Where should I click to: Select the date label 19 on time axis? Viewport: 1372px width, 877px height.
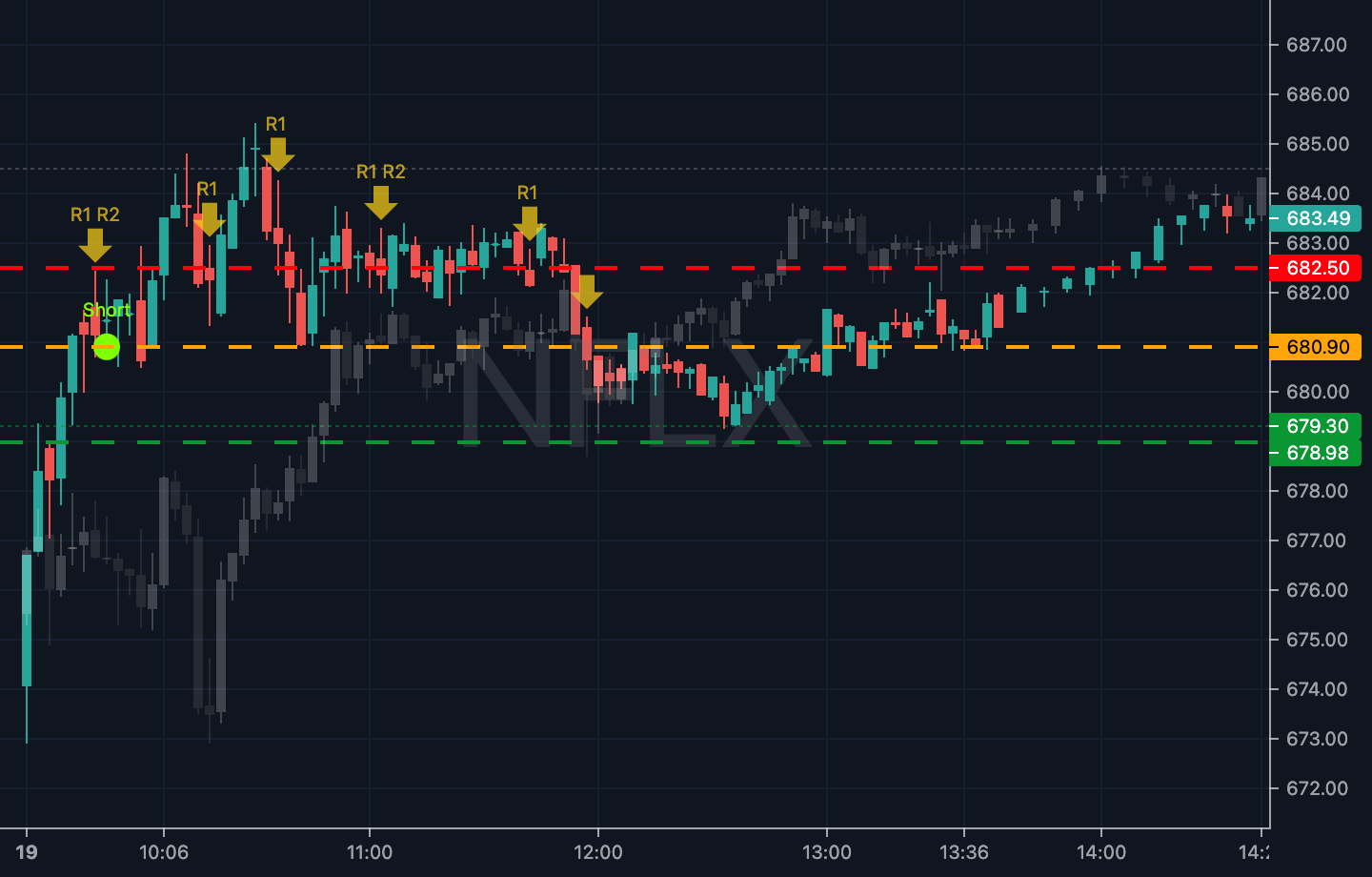[x=27, y=852]
